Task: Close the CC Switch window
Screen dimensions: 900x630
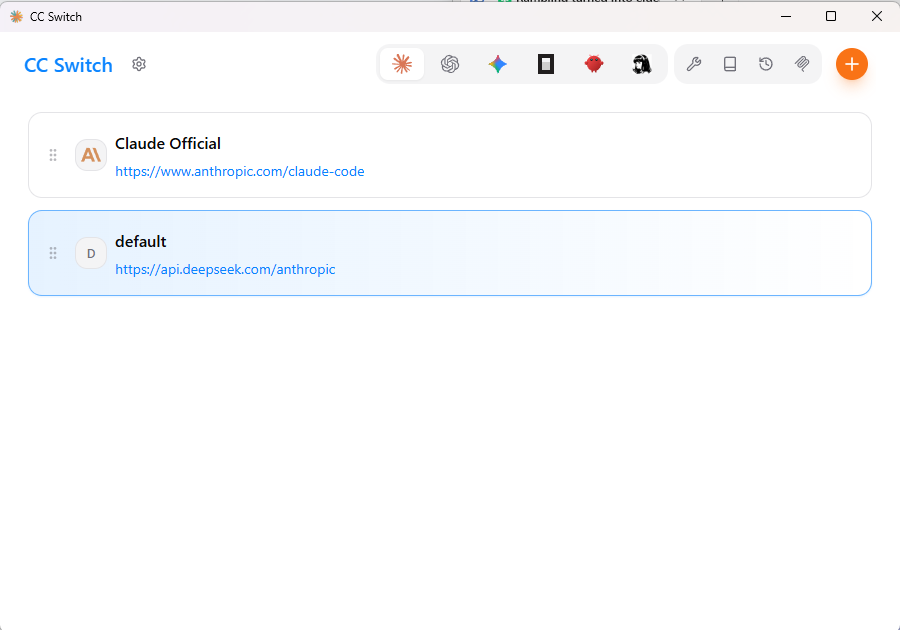Action: [x=876, y=16]
